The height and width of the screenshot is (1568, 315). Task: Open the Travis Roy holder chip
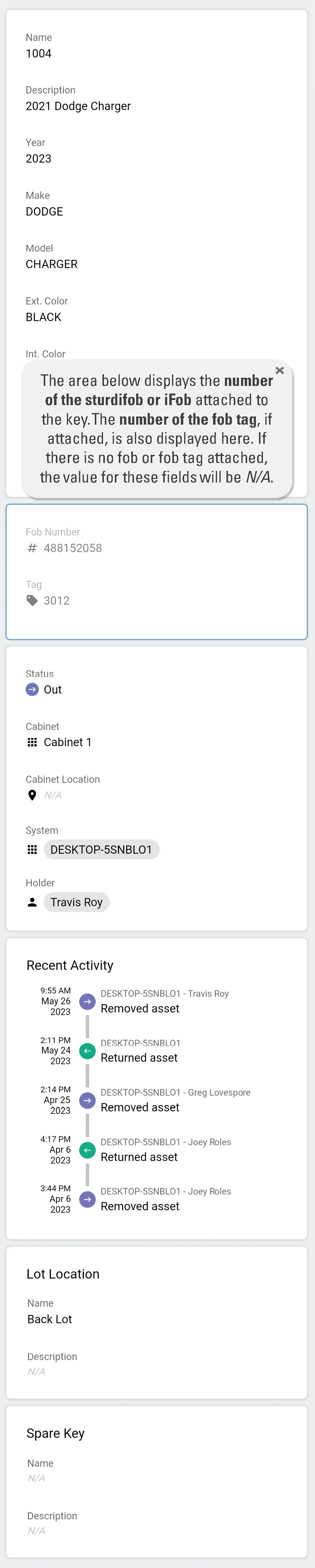77,902
